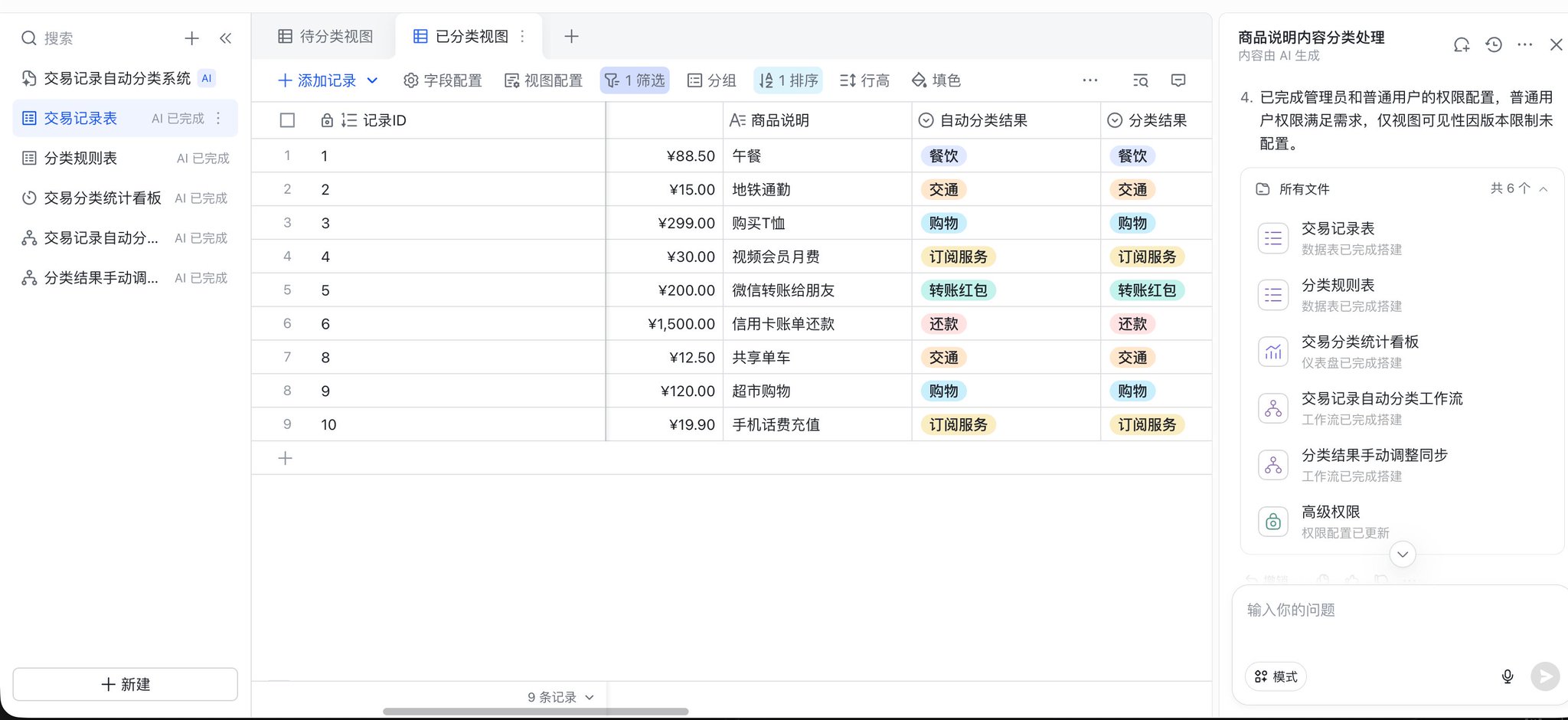The width and height of the screenshot is (1568, 720).
Task: Collapse the sidebar with double chevron
Action: [x=225, y=38]
